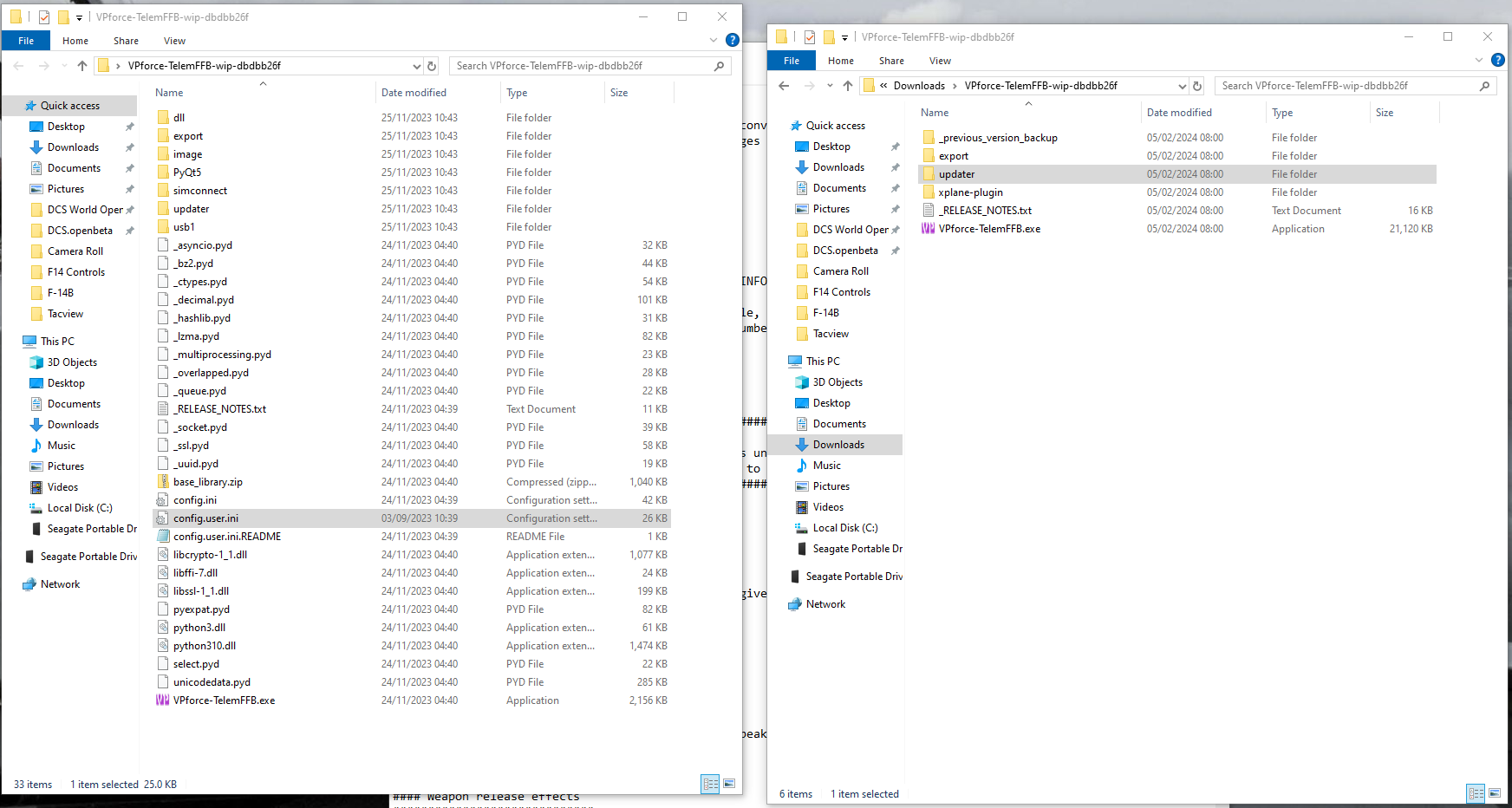Open address history dropdown in right window
Viewport: 1512px width, 808px height.
[1183, 86]
